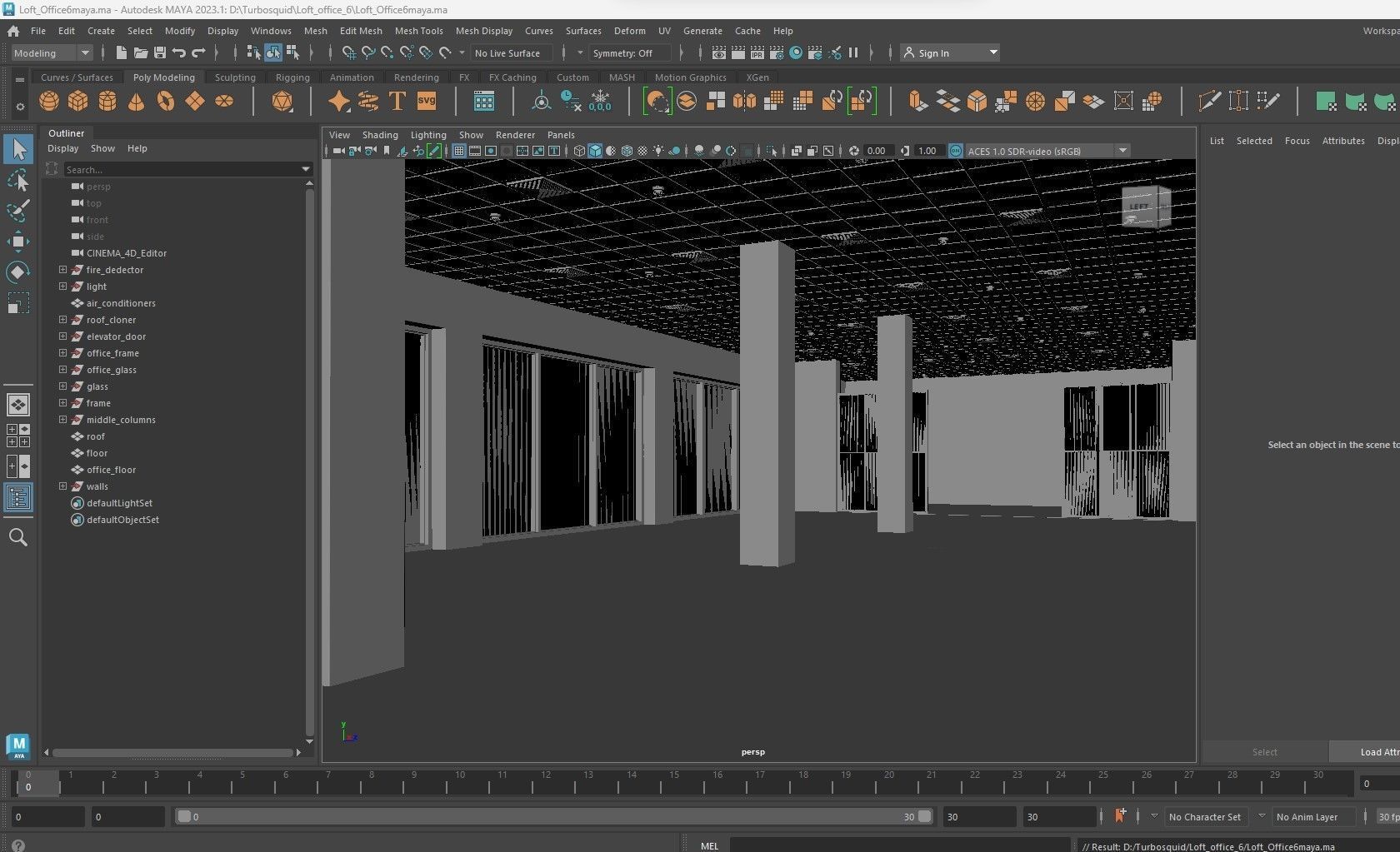The height and width of the screenshot is (852, 1400).
Task: Click the Focus tab in Attribute Editor
Action: (x=1297, y=141)
